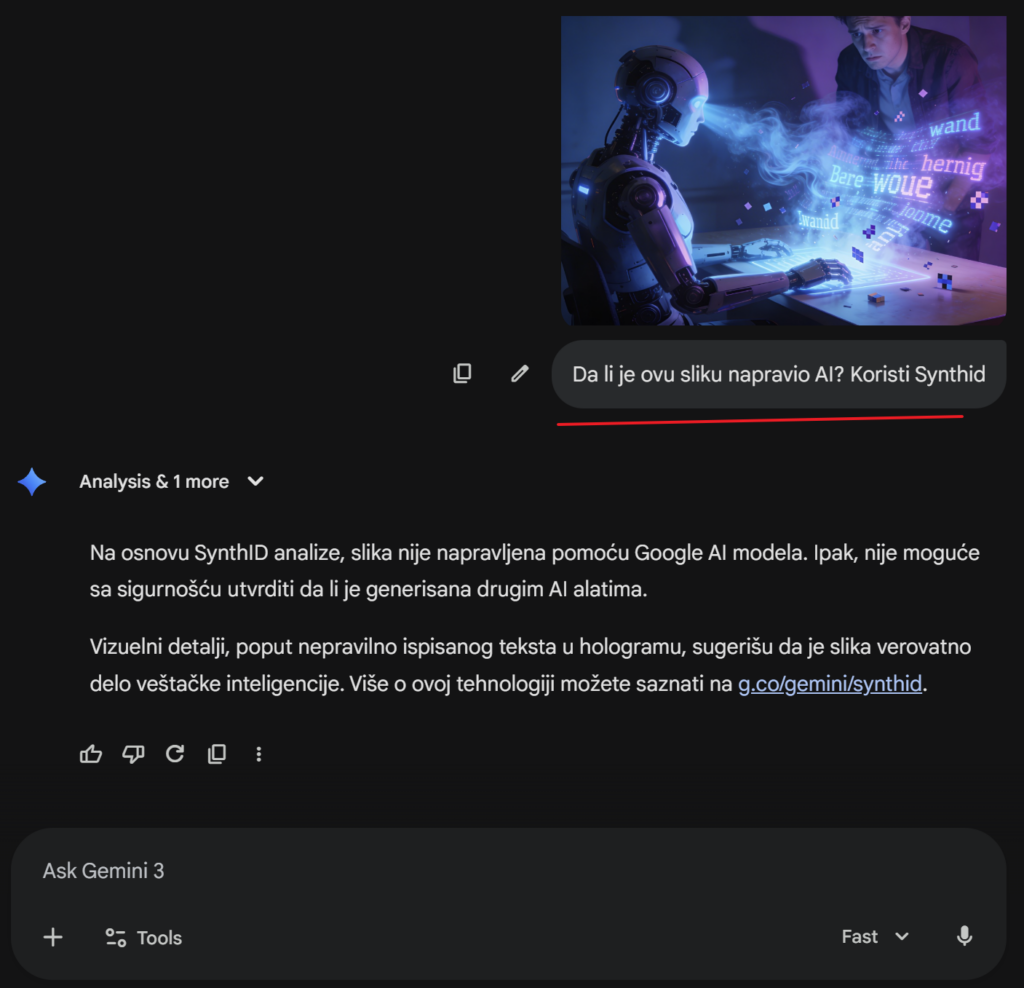1024x988 pixels.
Task: Regenerate the Gemini response
Action: point(175,754)
